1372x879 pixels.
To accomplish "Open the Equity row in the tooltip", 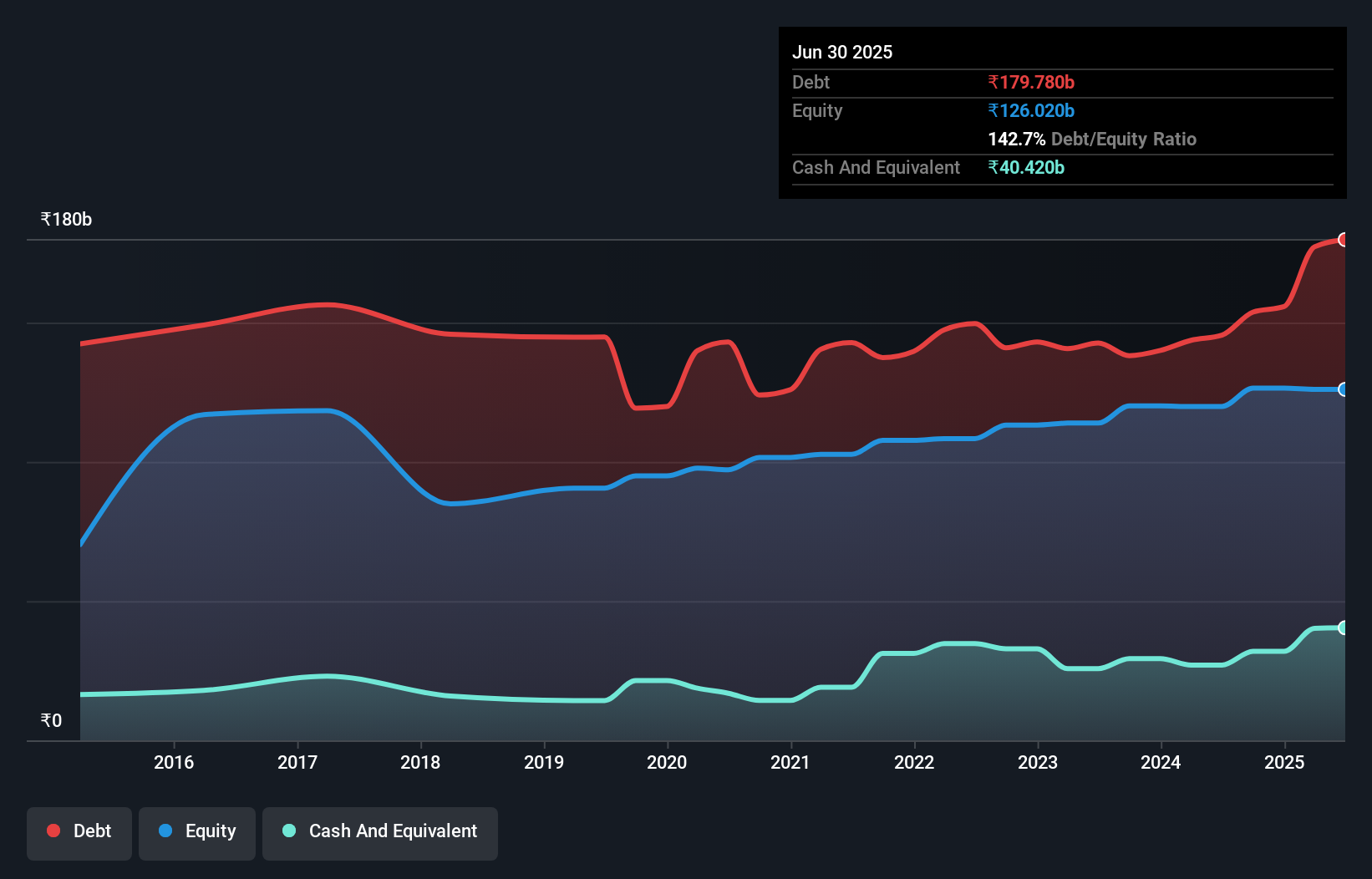I will click(816, 110).
